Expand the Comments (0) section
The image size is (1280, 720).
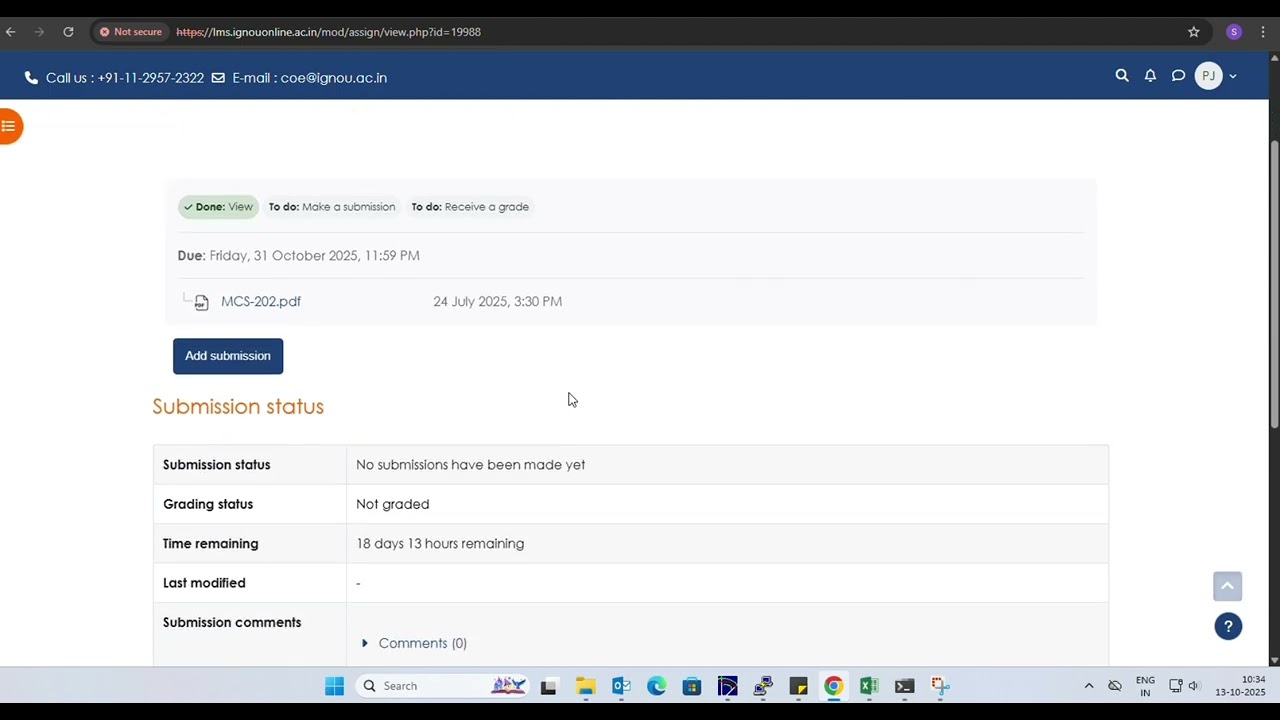point(364,643)
